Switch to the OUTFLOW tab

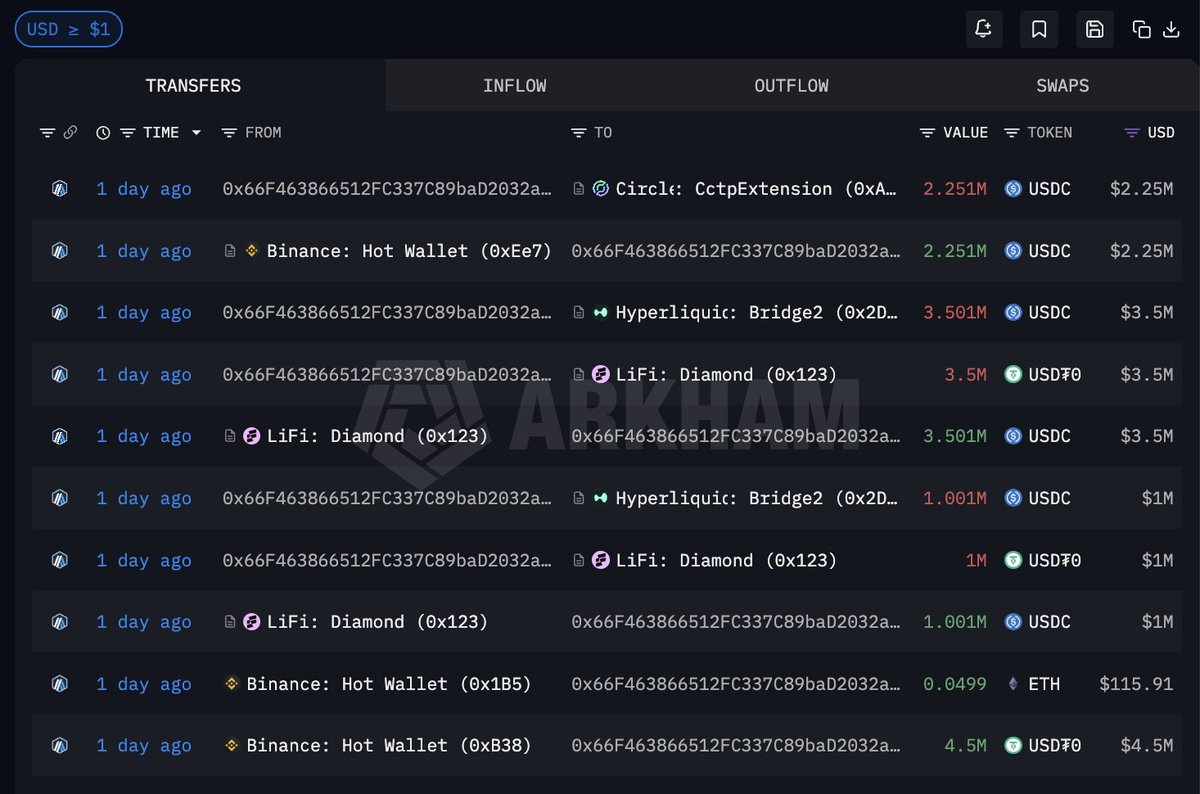(791, 86)
